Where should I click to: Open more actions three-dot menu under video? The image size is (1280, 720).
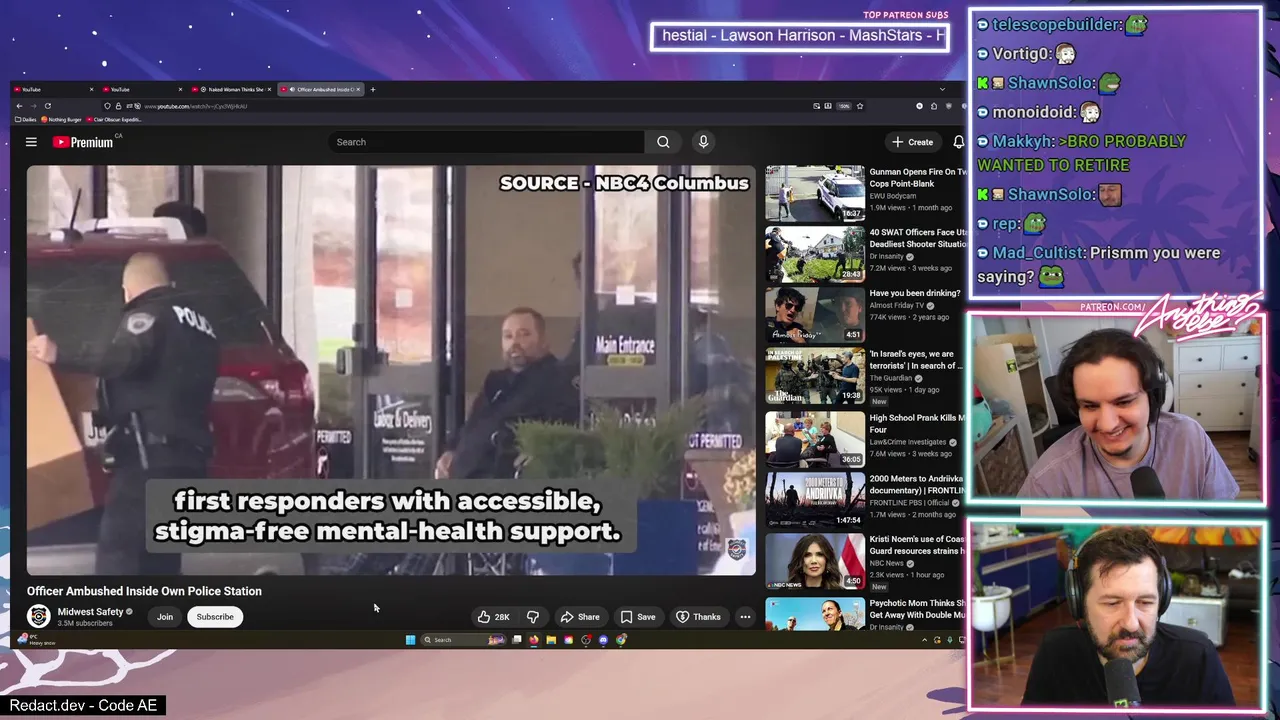745,617
